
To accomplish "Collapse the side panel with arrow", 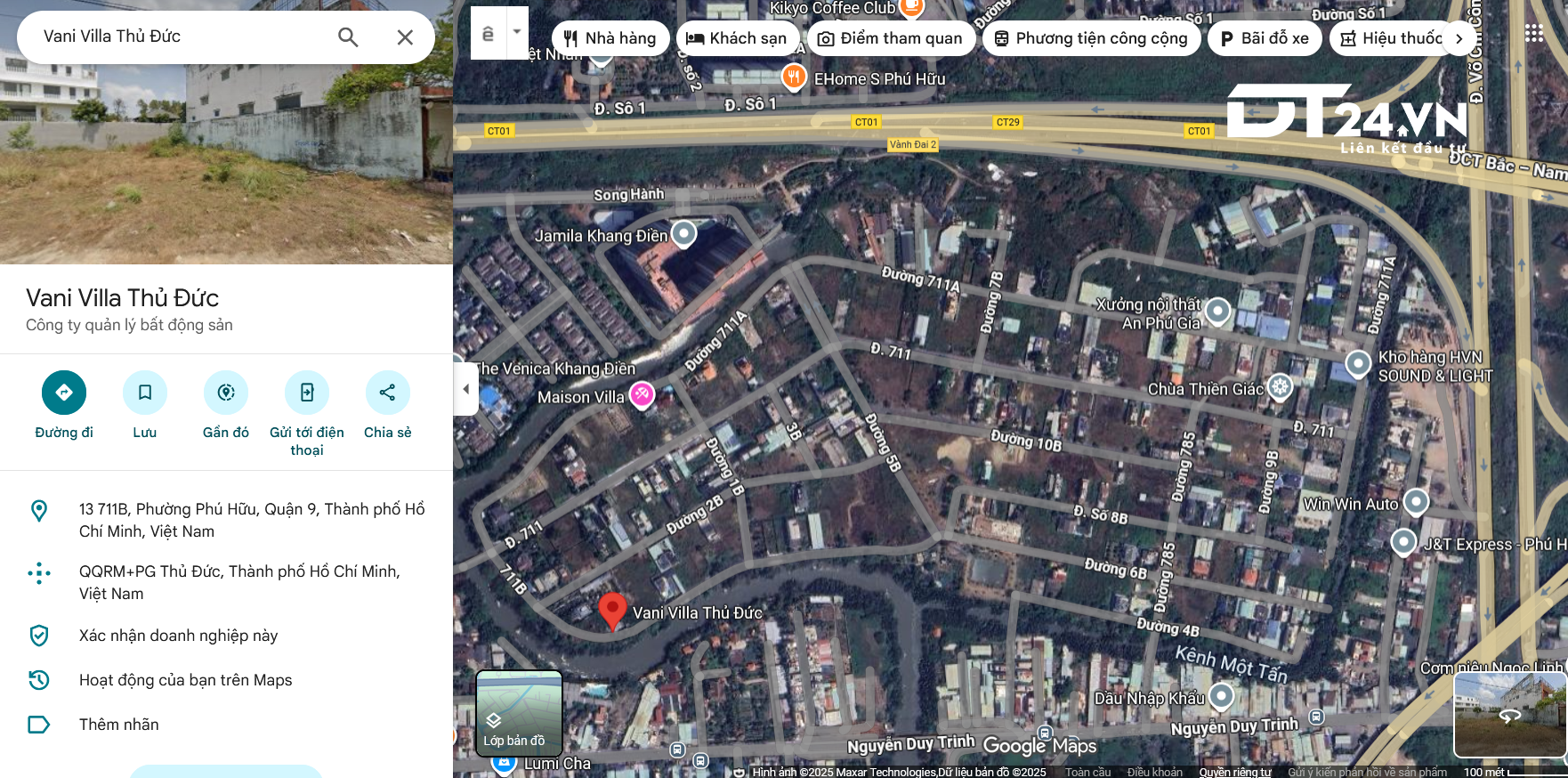I will [x=465, y=389].
